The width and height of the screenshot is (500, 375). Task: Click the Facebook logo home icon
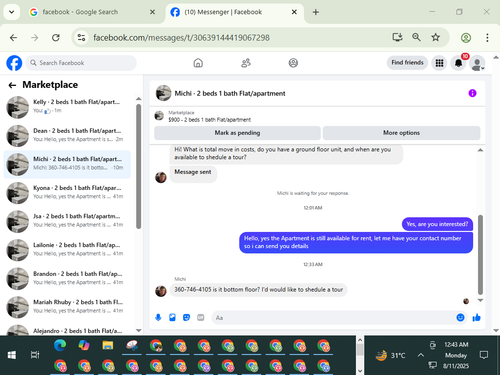[14, 63]
